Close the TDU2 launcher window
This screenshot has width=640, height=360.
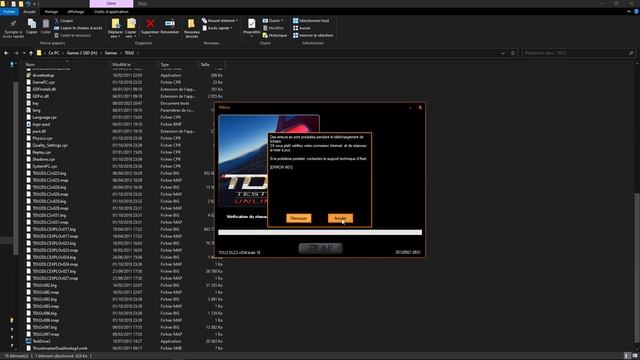tap(420, 107)
